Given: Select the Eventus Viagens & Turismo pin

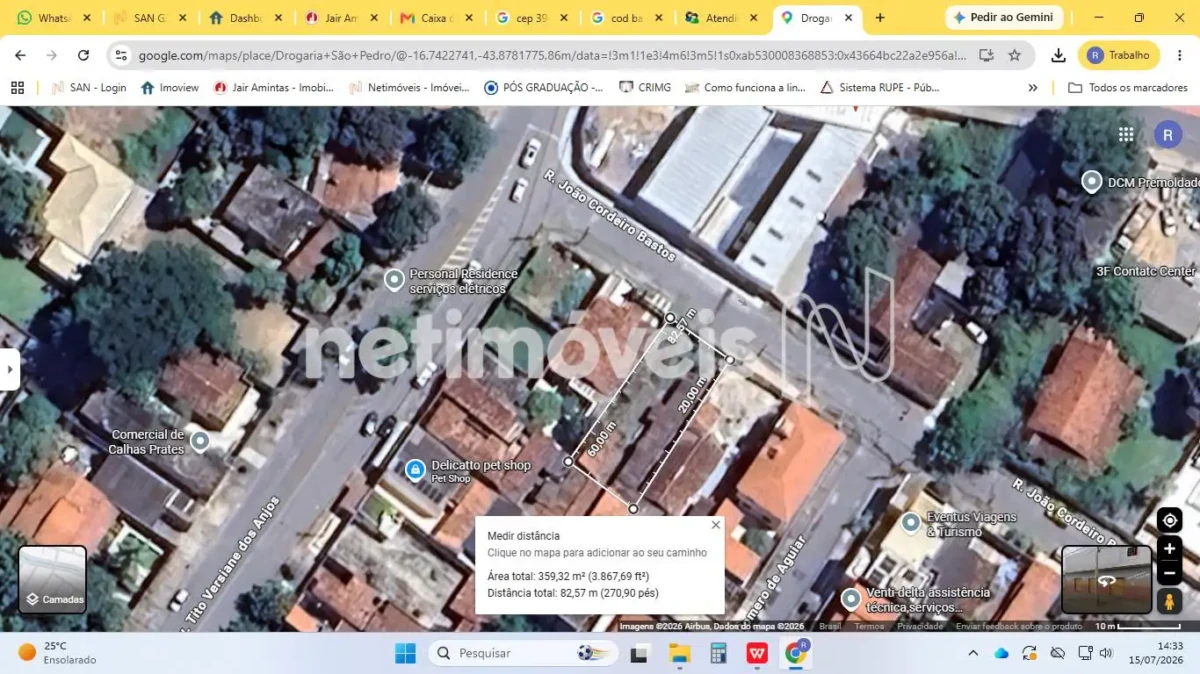Looking at the screenshot, I should [x=910, y=522].
